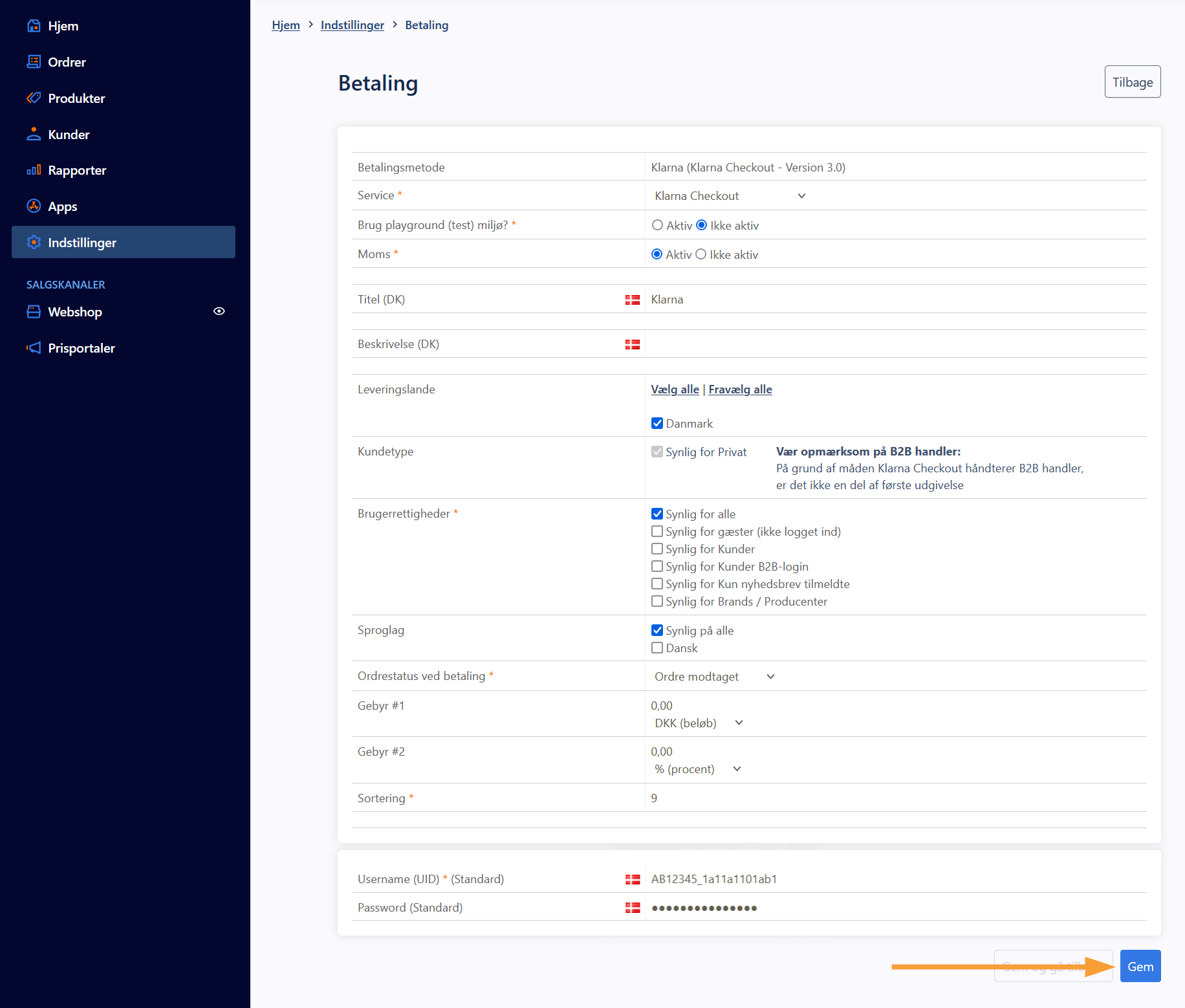The width and height of the screenshot is (1185, 1008).
Task: Open Rapporter in the sidebar menu
Action: point(123,170)
